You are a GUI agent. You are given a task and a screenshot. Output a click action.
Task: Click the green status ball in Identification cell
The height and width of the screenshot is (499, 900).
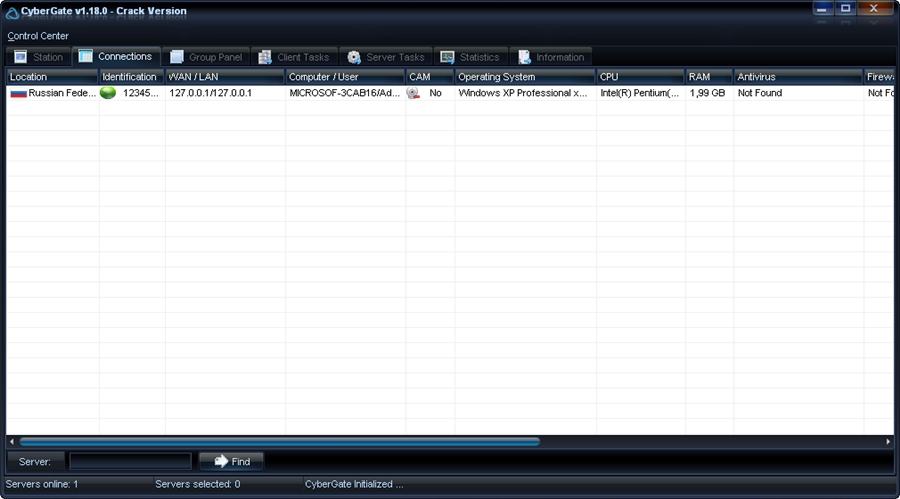(x=108, y=92)
